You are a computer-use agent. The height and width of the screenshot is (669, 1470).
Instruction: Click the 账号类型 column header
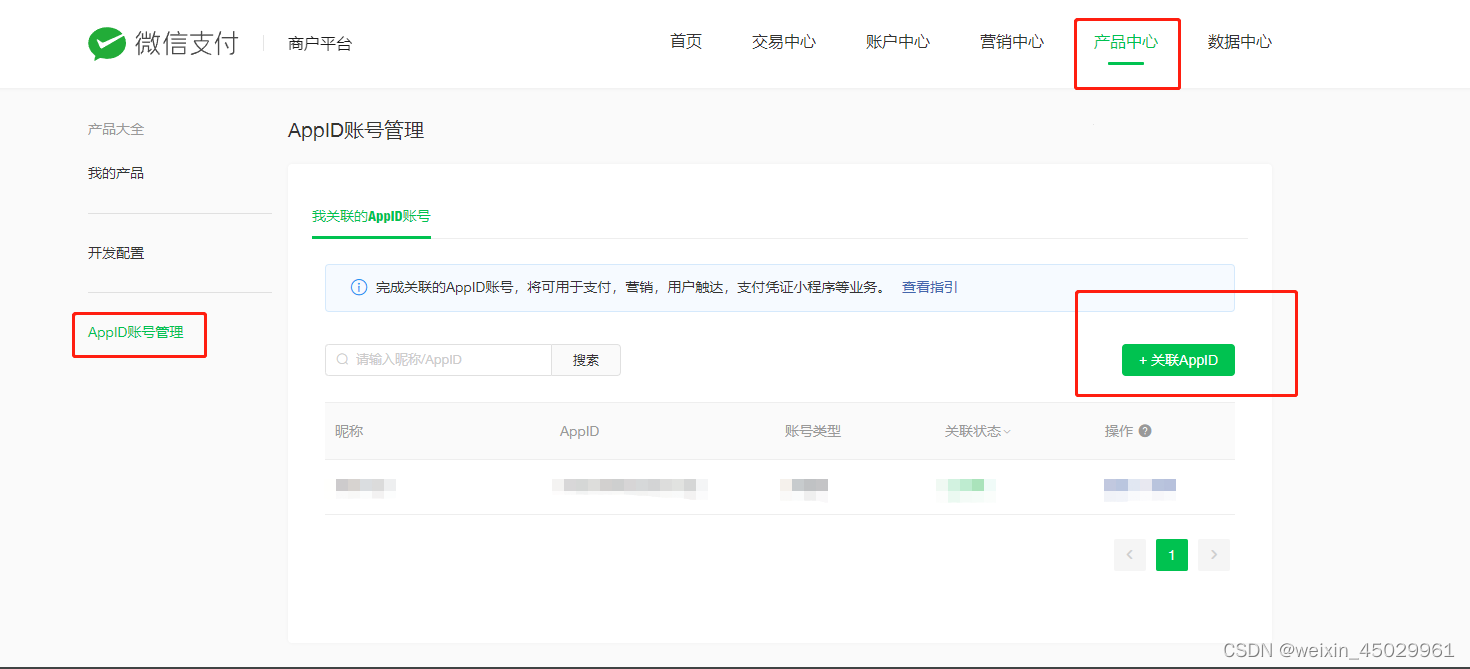[813, 431]
